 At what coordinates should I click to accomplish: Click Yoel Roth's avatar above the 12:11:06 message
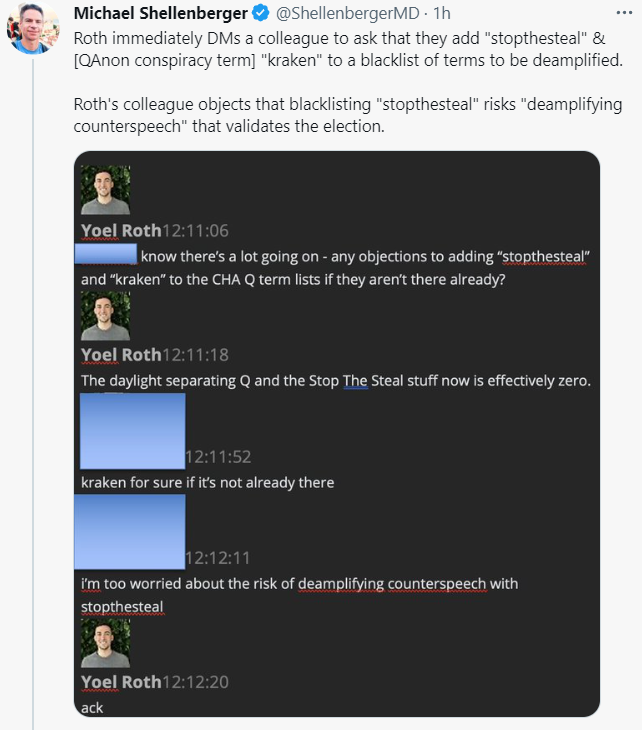(x=105, y=189)
